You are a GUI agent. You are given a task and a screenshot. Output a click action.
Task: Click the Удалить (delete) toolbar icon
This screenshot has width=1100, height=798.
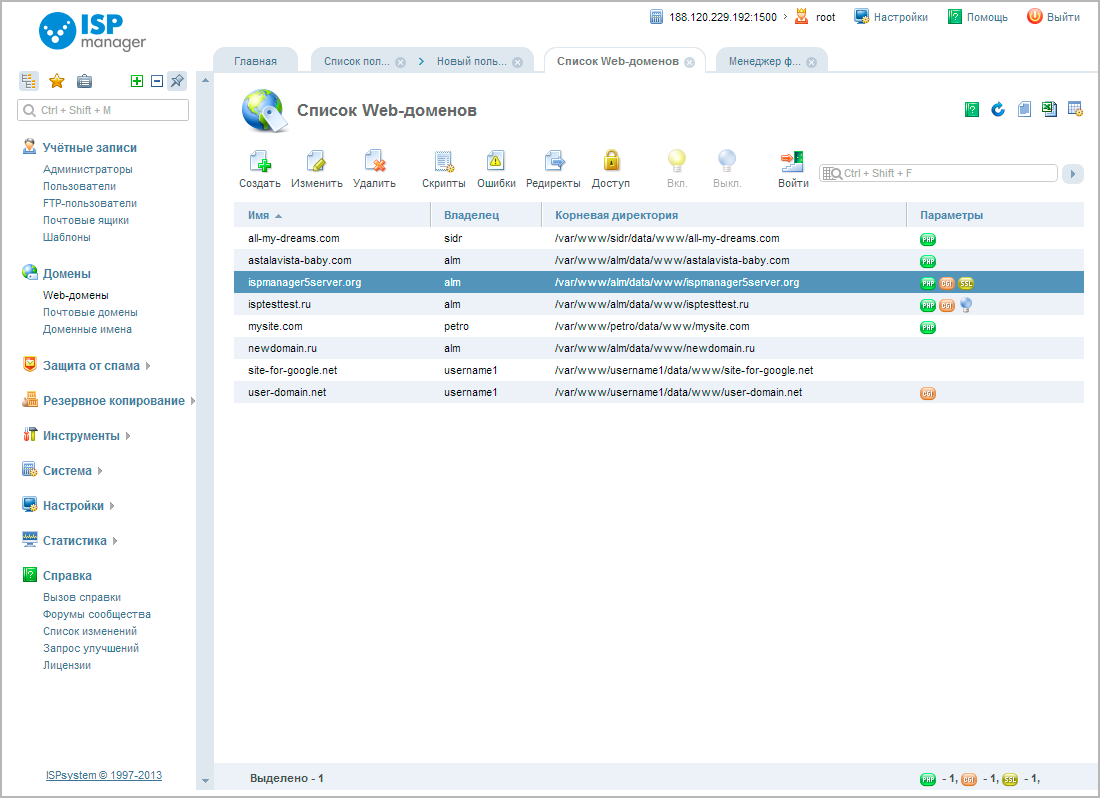(x=375, y=161)
